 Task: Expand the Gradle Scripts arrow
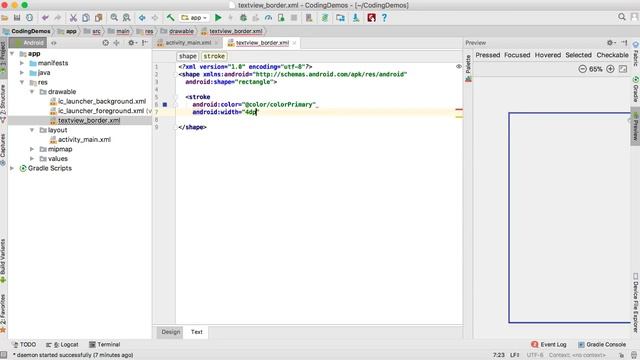[x=12, y=168]
